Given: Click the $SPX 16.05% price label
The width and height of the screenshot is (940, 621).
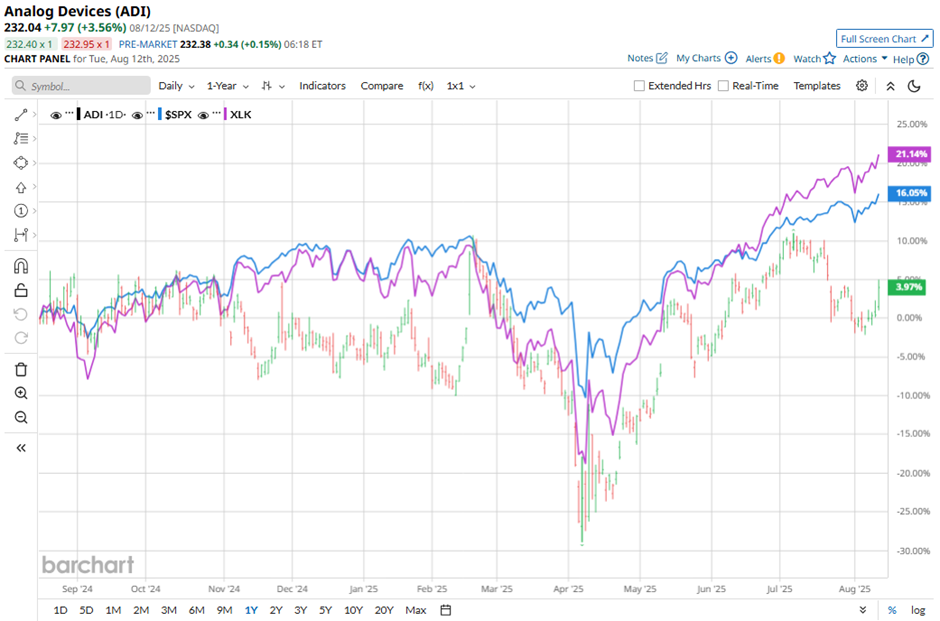Looking at the screenshot, I should click(909, 193).
